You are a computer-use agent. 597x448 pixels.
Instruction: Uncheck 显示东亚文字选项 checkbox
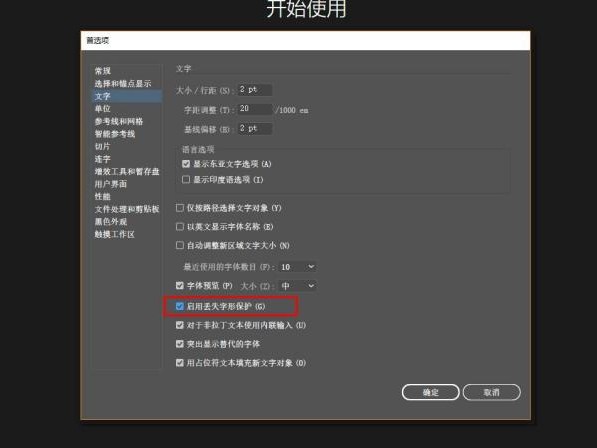coord(186,164)
